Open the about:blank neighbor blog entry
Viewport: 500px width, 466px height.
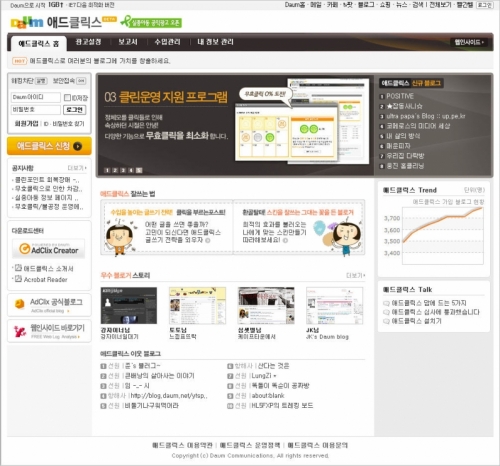tap(268, 396)
